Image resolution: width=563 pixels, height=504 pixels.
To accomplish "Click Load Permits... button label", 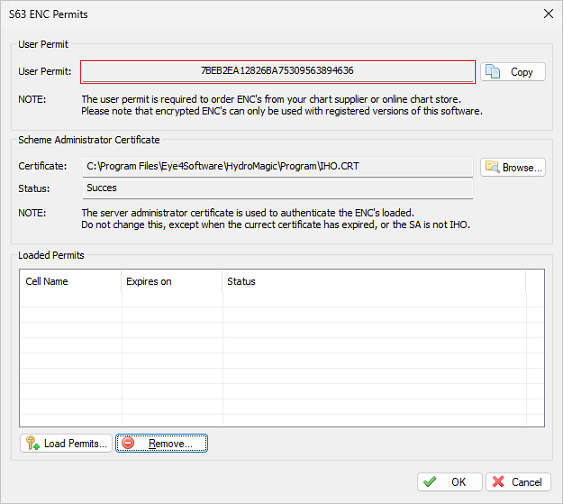I will click(x=75, y=444).
